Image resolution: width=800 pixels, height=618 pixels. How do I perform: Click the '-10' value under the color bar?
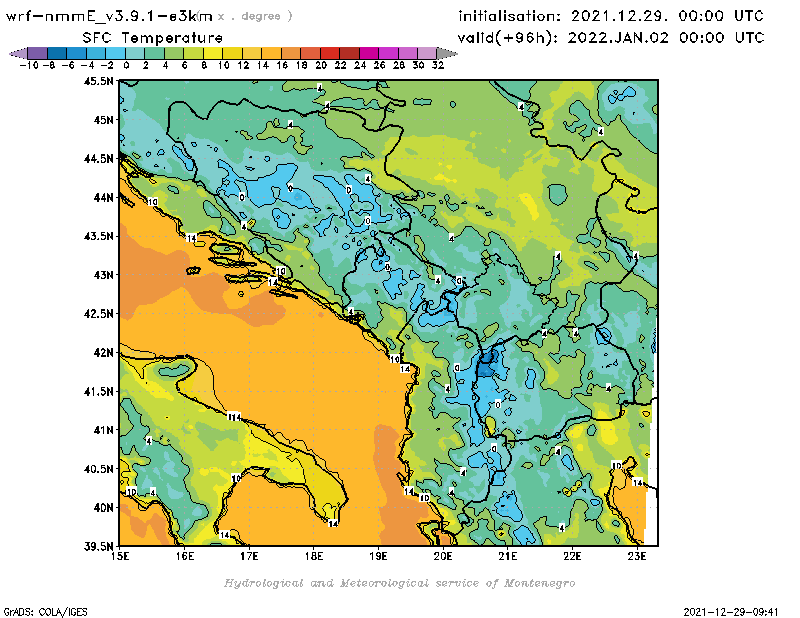point(29,65)
